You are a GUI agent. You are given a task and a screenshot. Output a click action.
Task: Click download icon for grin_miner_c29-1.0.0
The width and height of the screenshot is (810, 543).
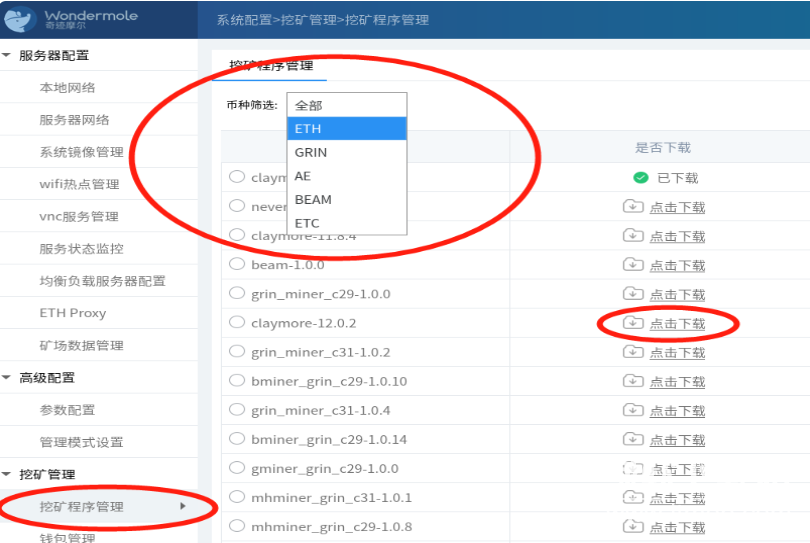[x=632, y=293]
